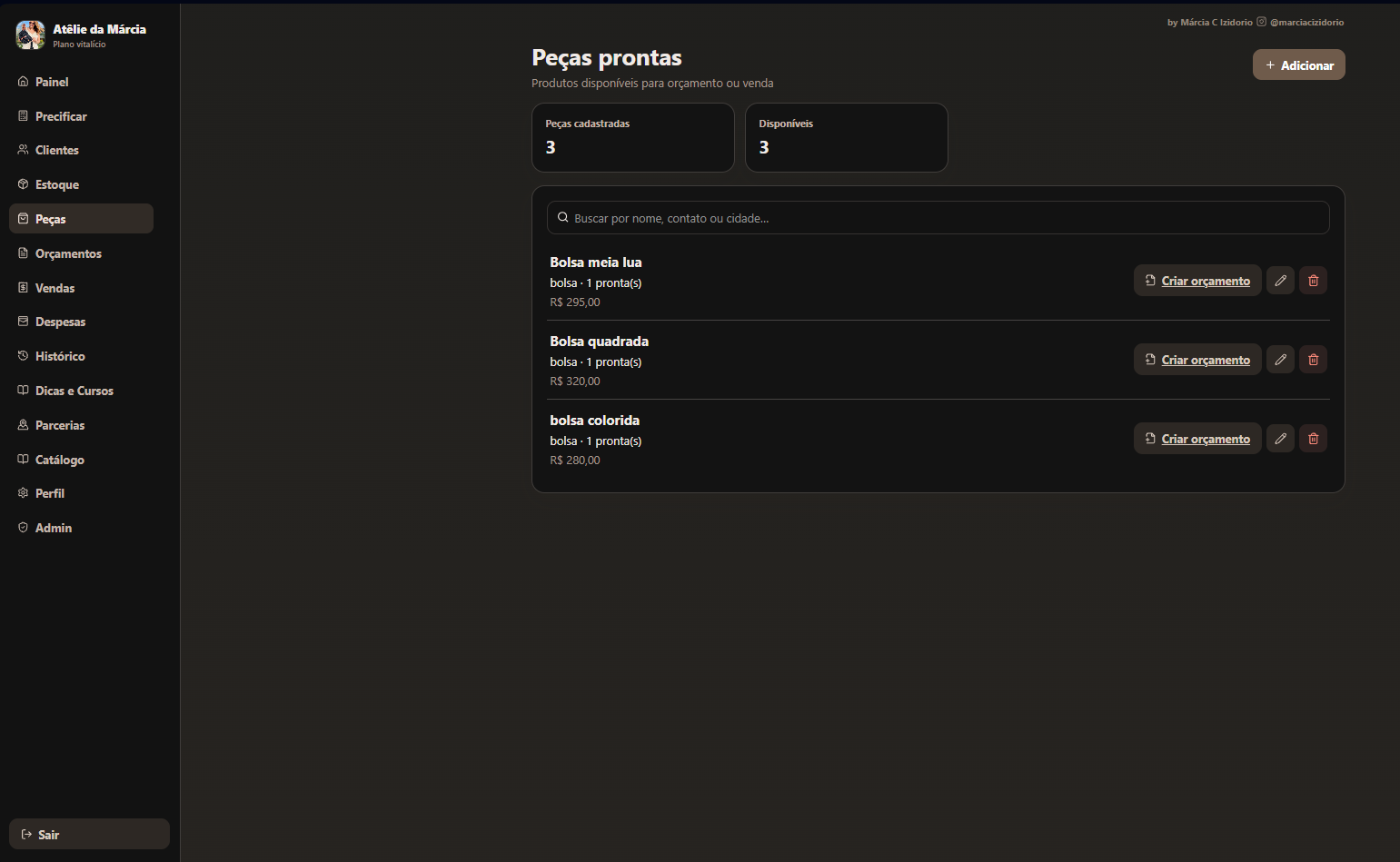1400x862 pixels.
Task: Open Orçamentos from the sidebar
Action: [81, 253]
